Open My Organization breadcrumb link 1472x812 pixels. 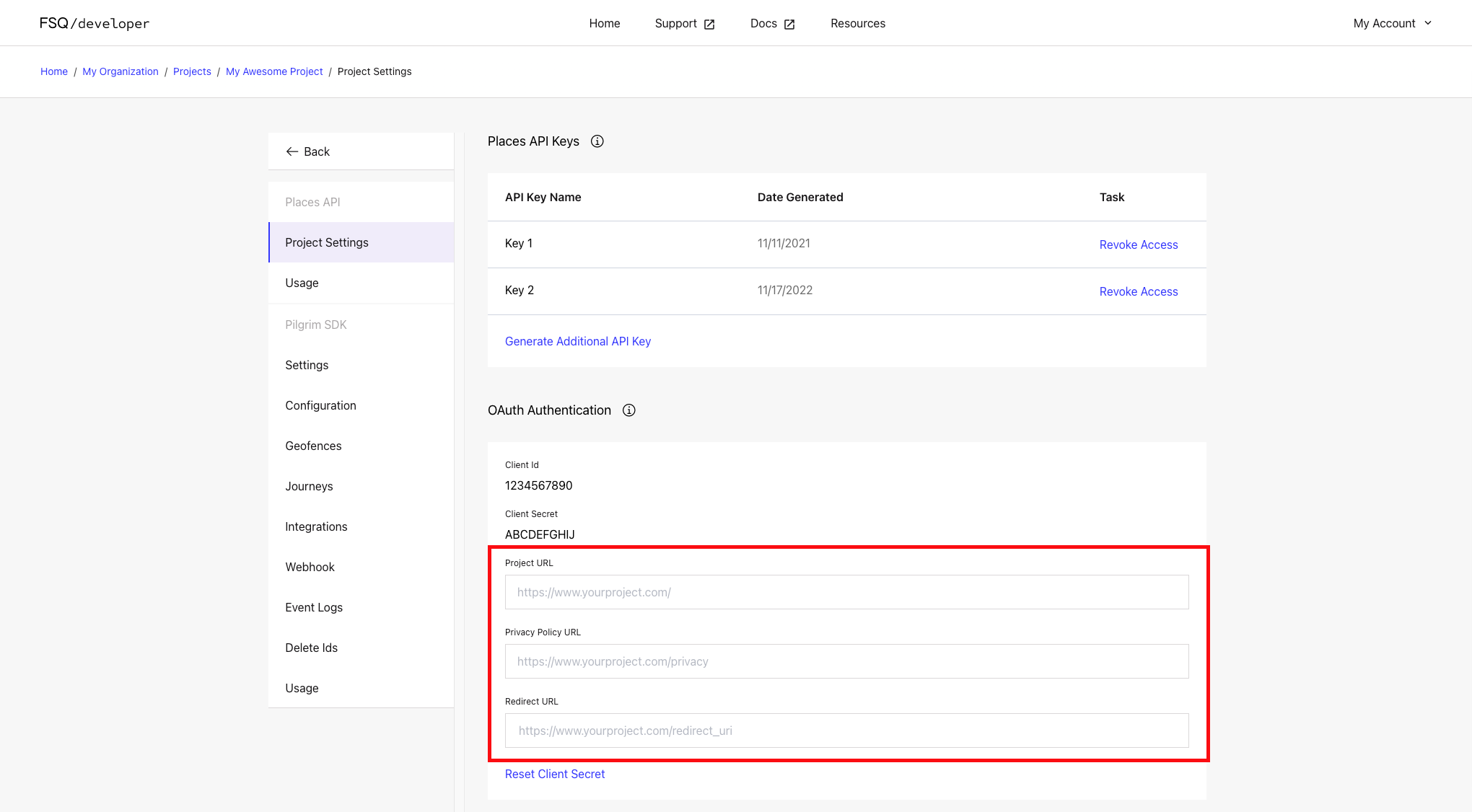[x=120, y=71]
